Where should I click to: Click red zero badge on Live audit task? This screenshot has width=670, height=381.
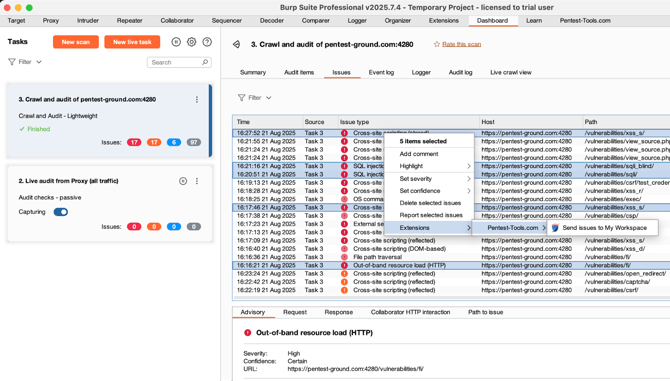(x=134, y=227)
